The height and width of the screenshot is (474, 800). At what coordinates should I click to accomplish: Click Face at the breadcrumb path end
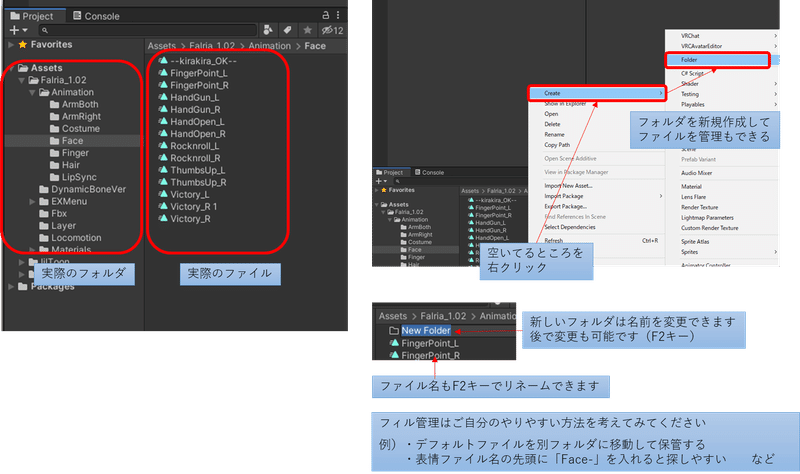315,46
